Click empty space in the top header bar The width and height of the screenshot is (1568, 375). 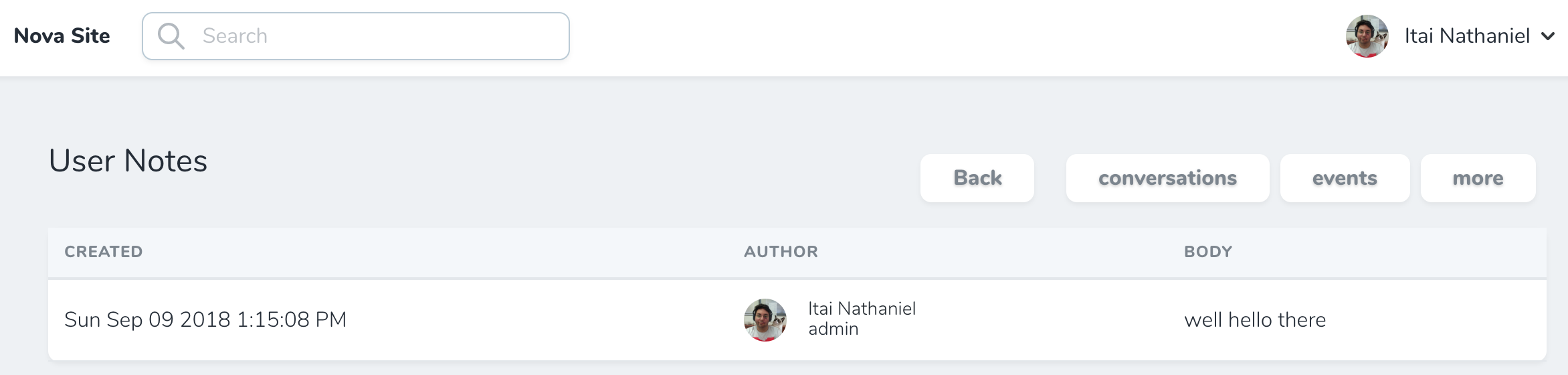pos(937,36)
